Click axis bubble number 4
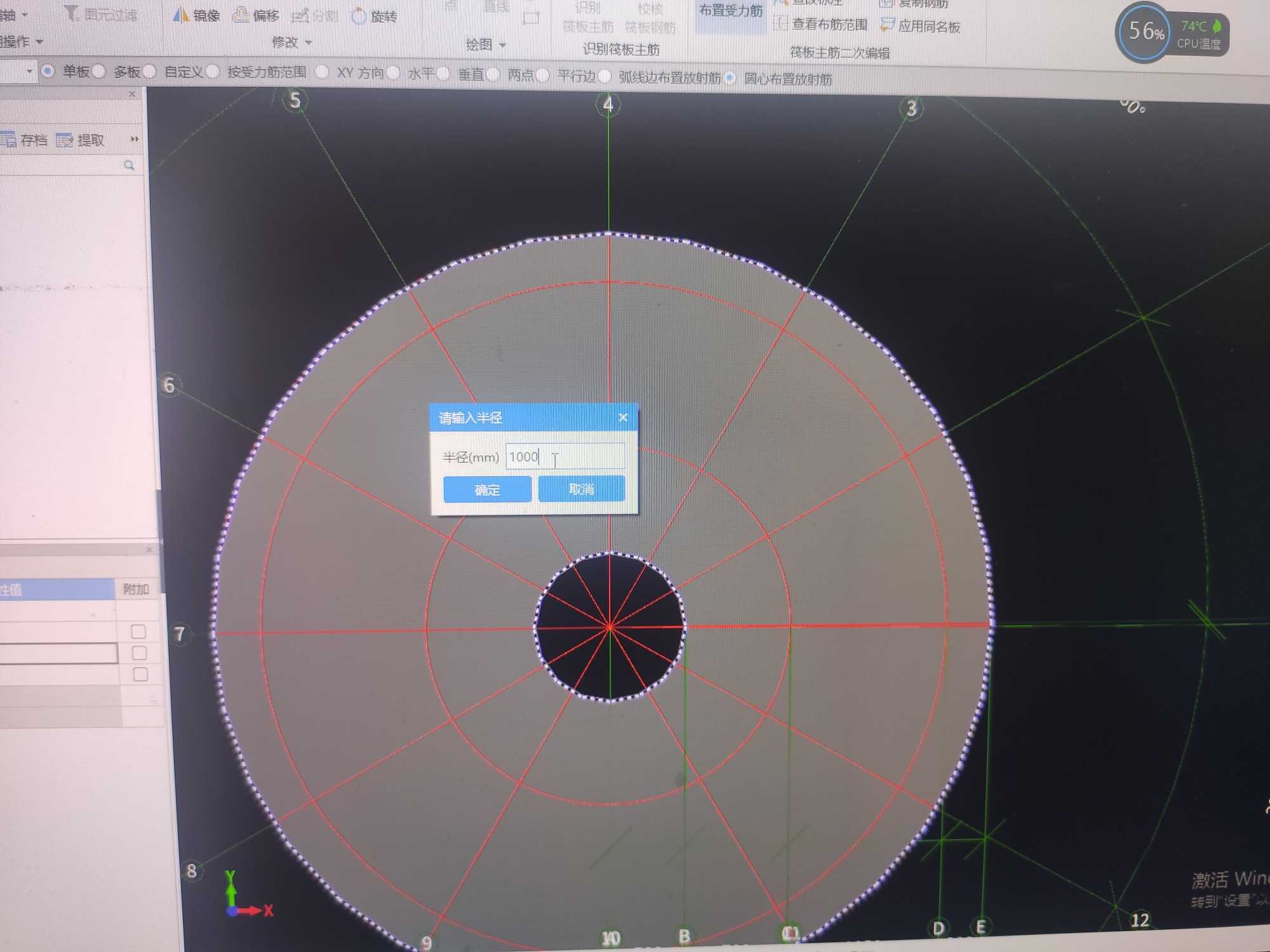The image size is (1270, 952). pos(608,104)
